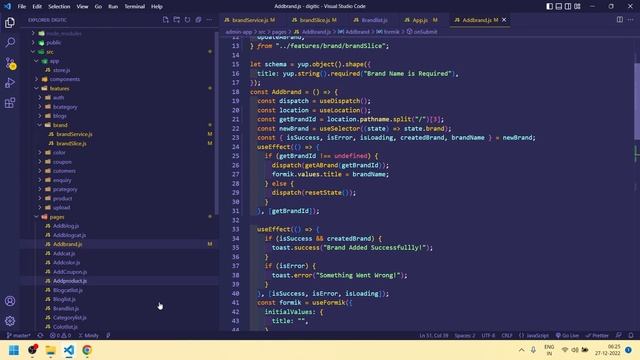Toggle primary side bar layout icon
Screen dimensions: 640x360
tap(549, 6)
